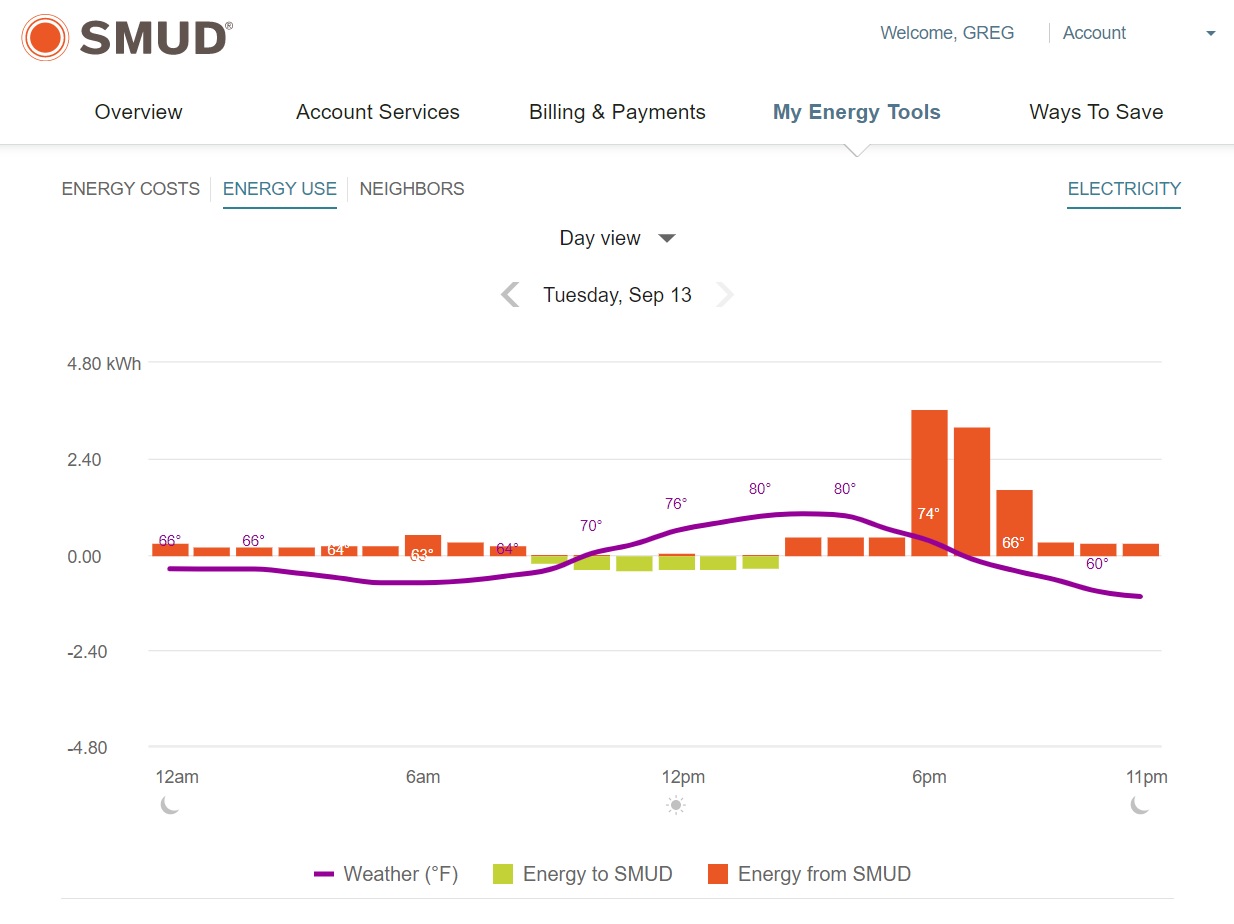
Task: Go to previous day using left arrow
Action: 510,295
